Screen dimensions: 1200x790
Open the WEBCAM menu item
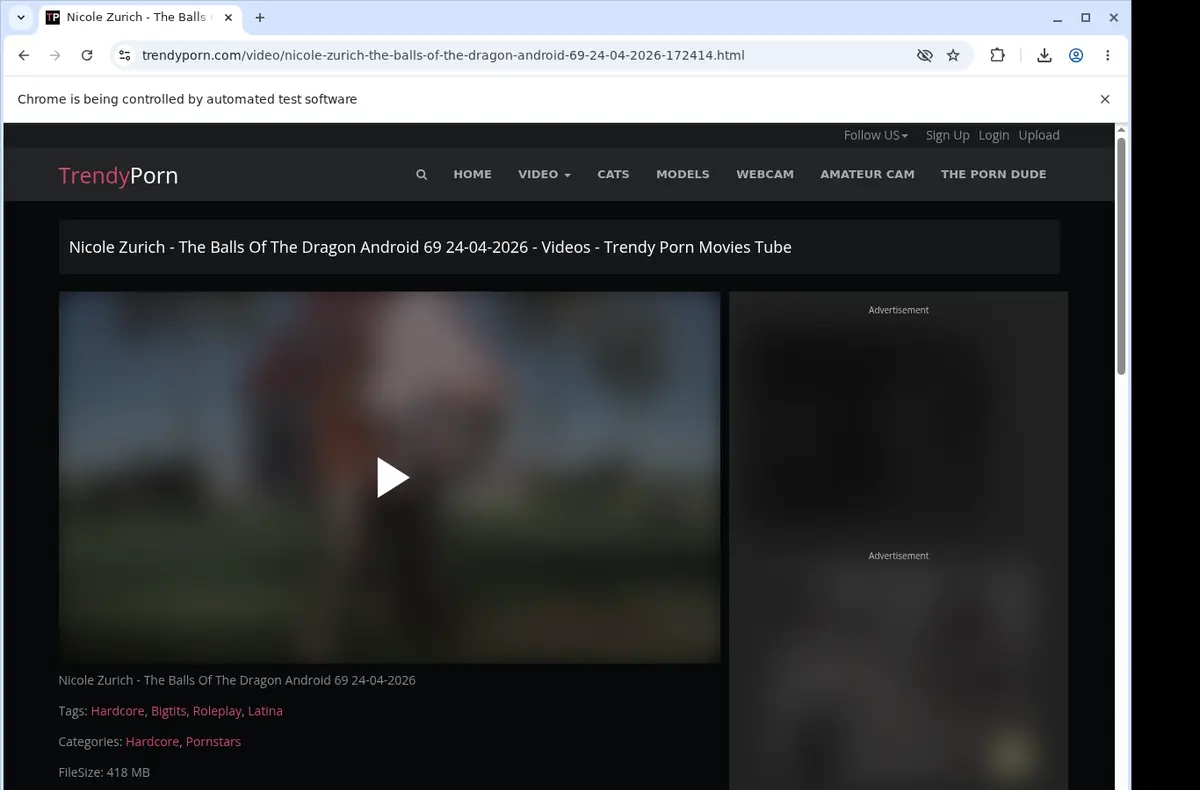coord(765,174)
